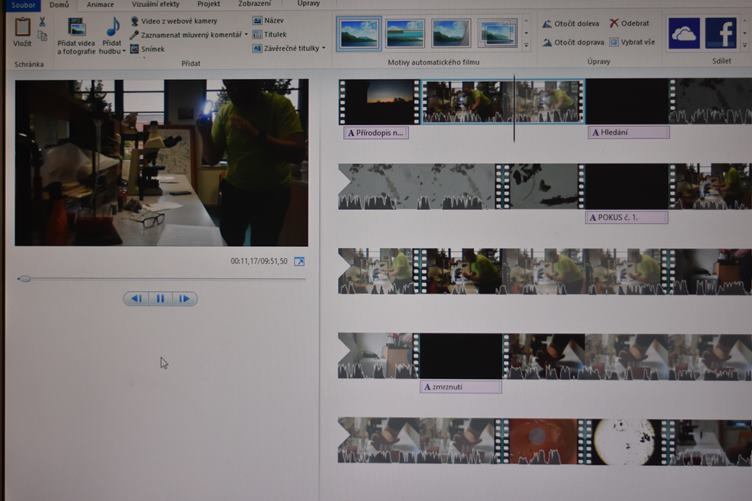The width and height of the screenshot is (752, 501).
Task: Select the Hledání caption on timeline
Action: click(628, 132)
